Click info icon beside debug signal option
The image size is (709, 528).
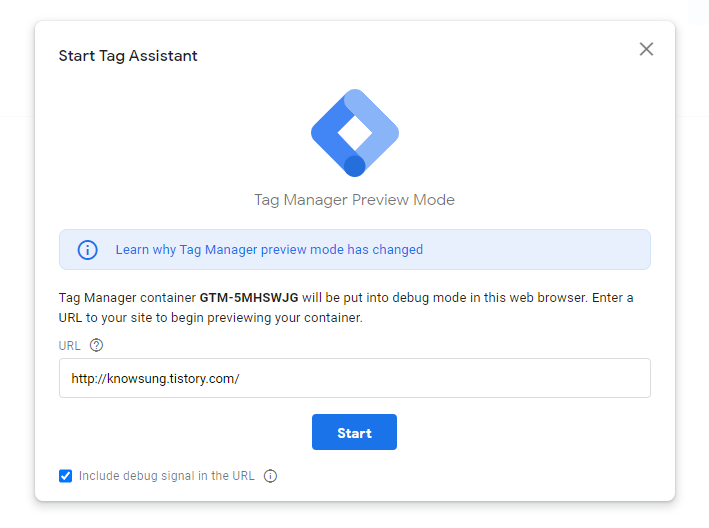coord(270,476)
